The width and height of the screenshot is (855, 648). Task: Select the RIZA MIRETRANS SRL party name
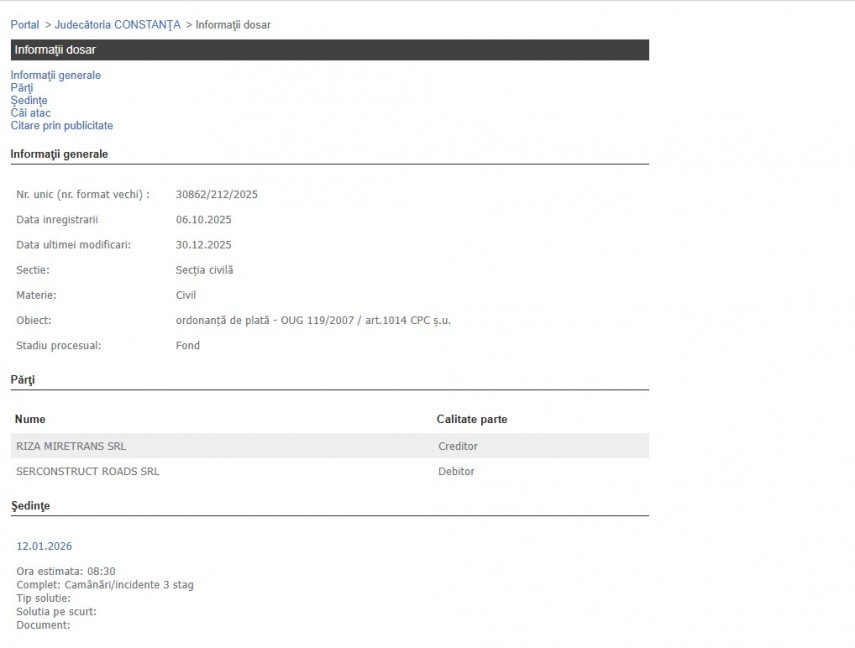(x=71, y=446)
